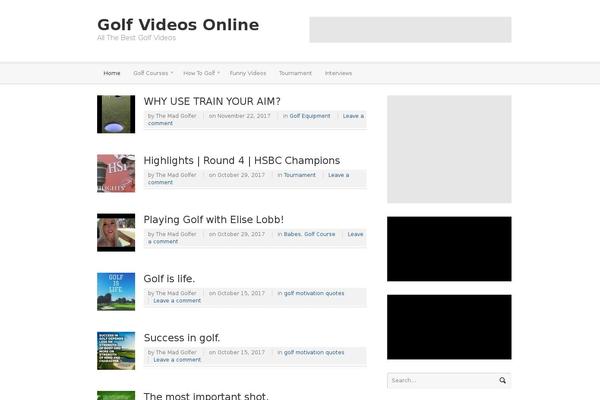Open the Golf Videos Online site title

[178, 24]
